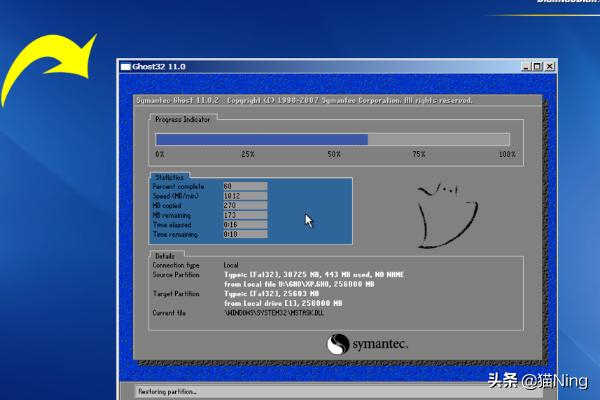Maximize the Ghost32 11.0 window
The height and width of the screenshot is (400, 600).
[538, 67]
